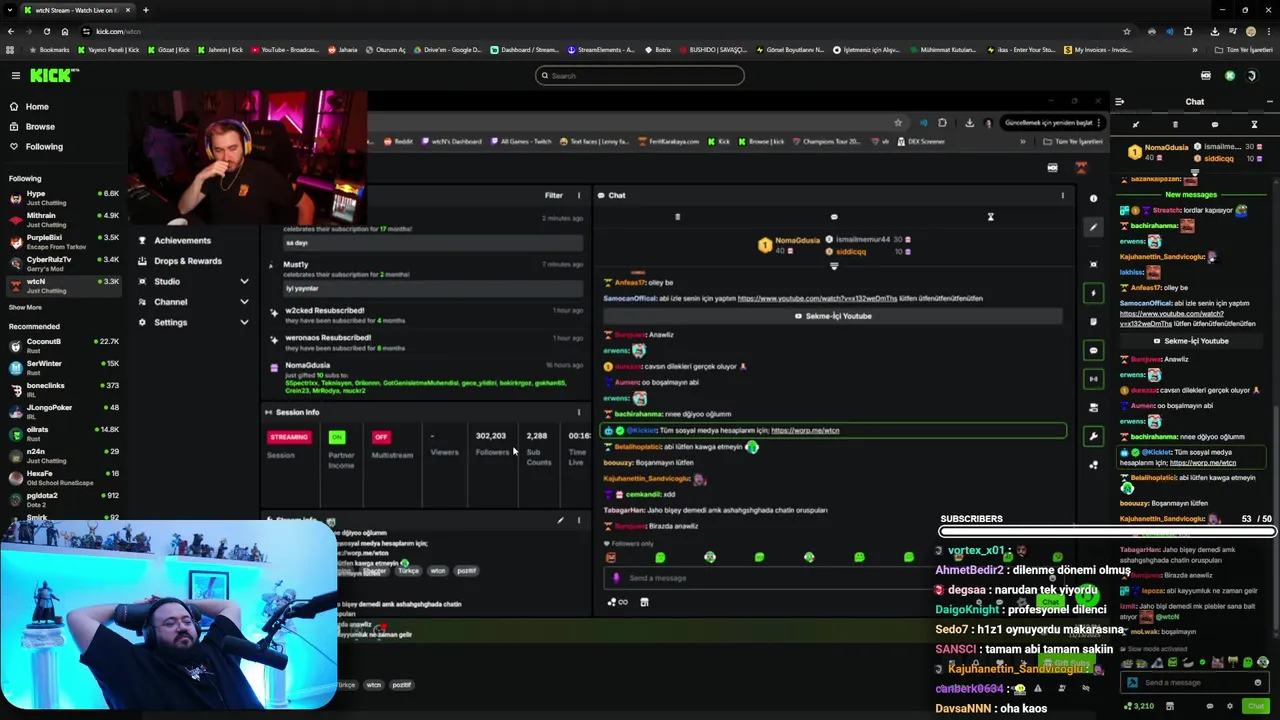Image resolution: width=1280 pixels, height=720 pixels.
Task: Click chat bubble icon in side strip
Action: 1093,350
